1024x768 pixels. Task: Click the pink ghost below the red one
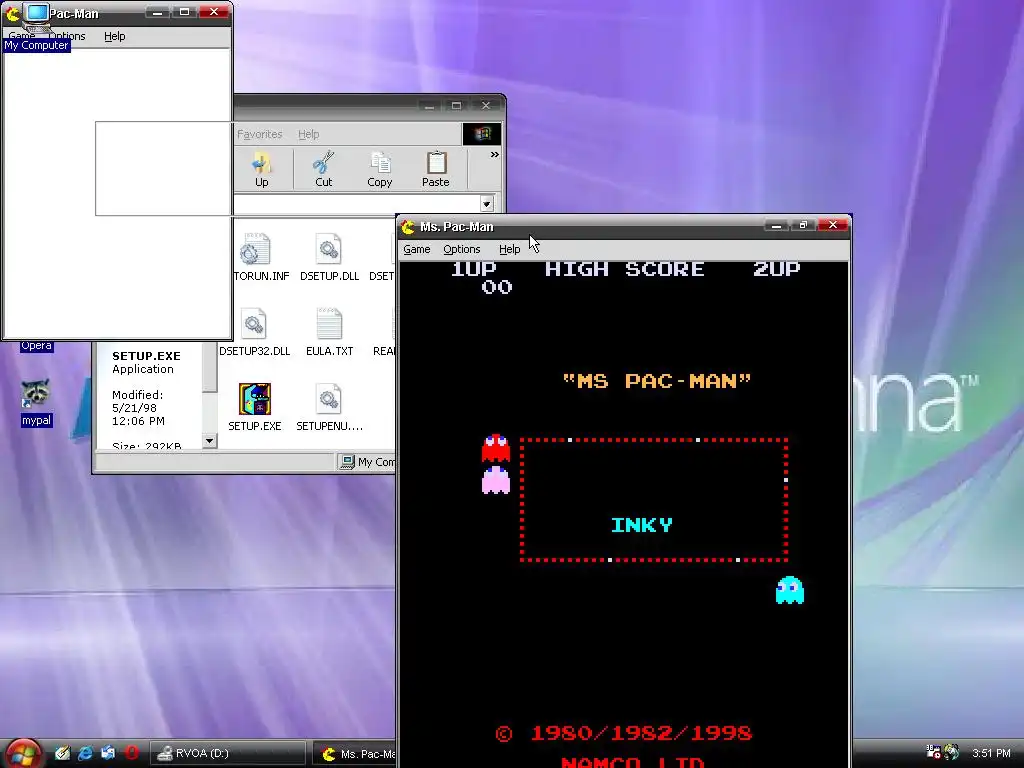pyautogui.click(x=496, y=480)
